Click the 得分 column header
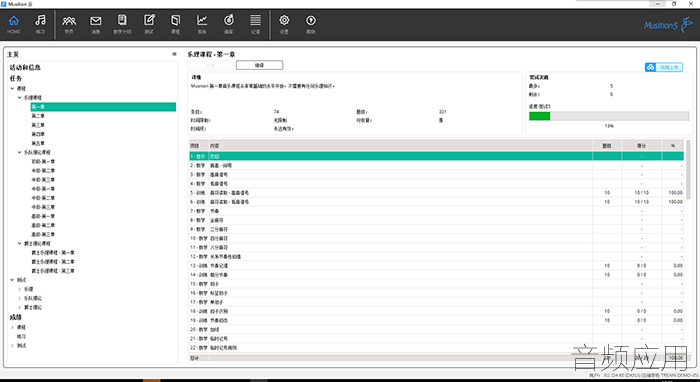Image resolution: width=700 pixels, height=382 pixels. (x=642, y=146)
